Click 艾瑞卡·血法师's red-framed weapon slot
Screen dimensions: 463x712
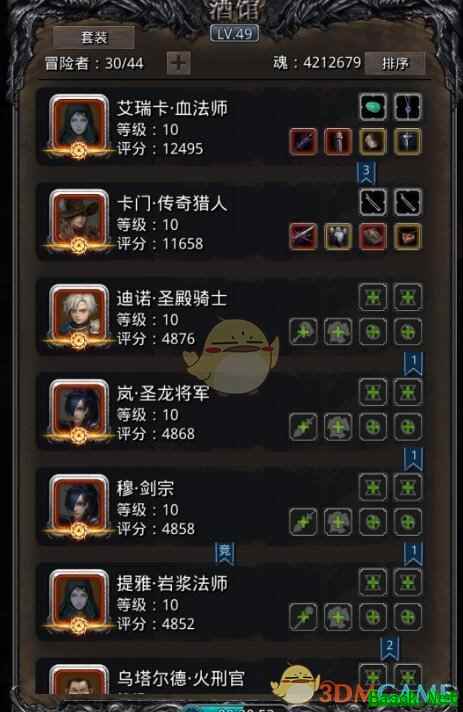(x=303, y=142)
